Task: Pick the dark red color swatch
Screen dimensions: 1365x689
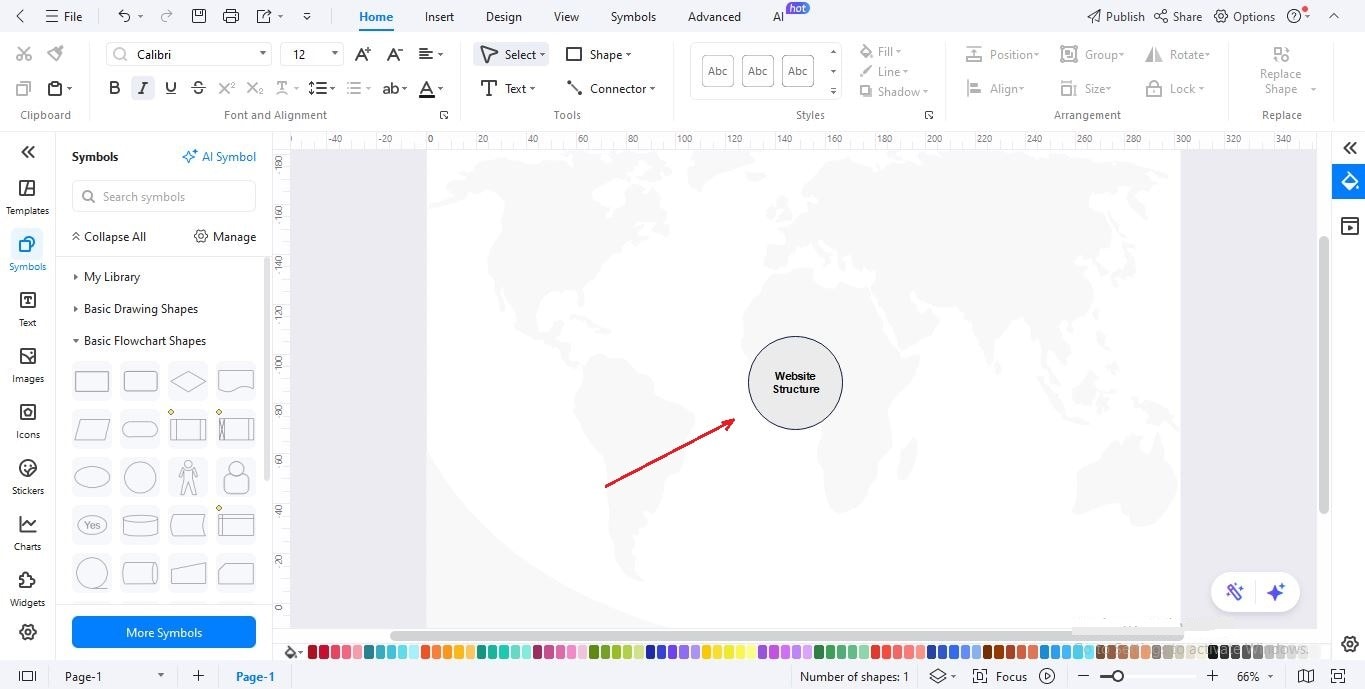Action: [x=312, y=652]
